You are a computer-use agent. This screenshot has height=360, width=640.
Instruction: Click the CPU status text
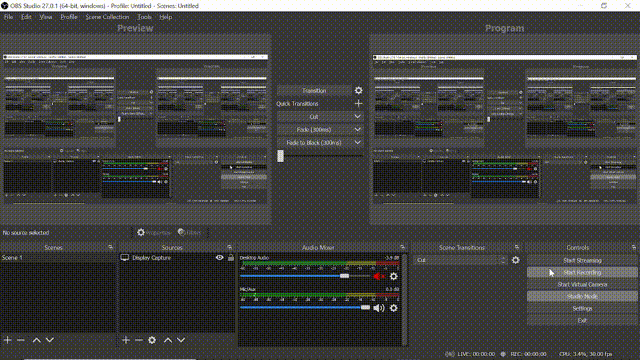tap(586, 354)
